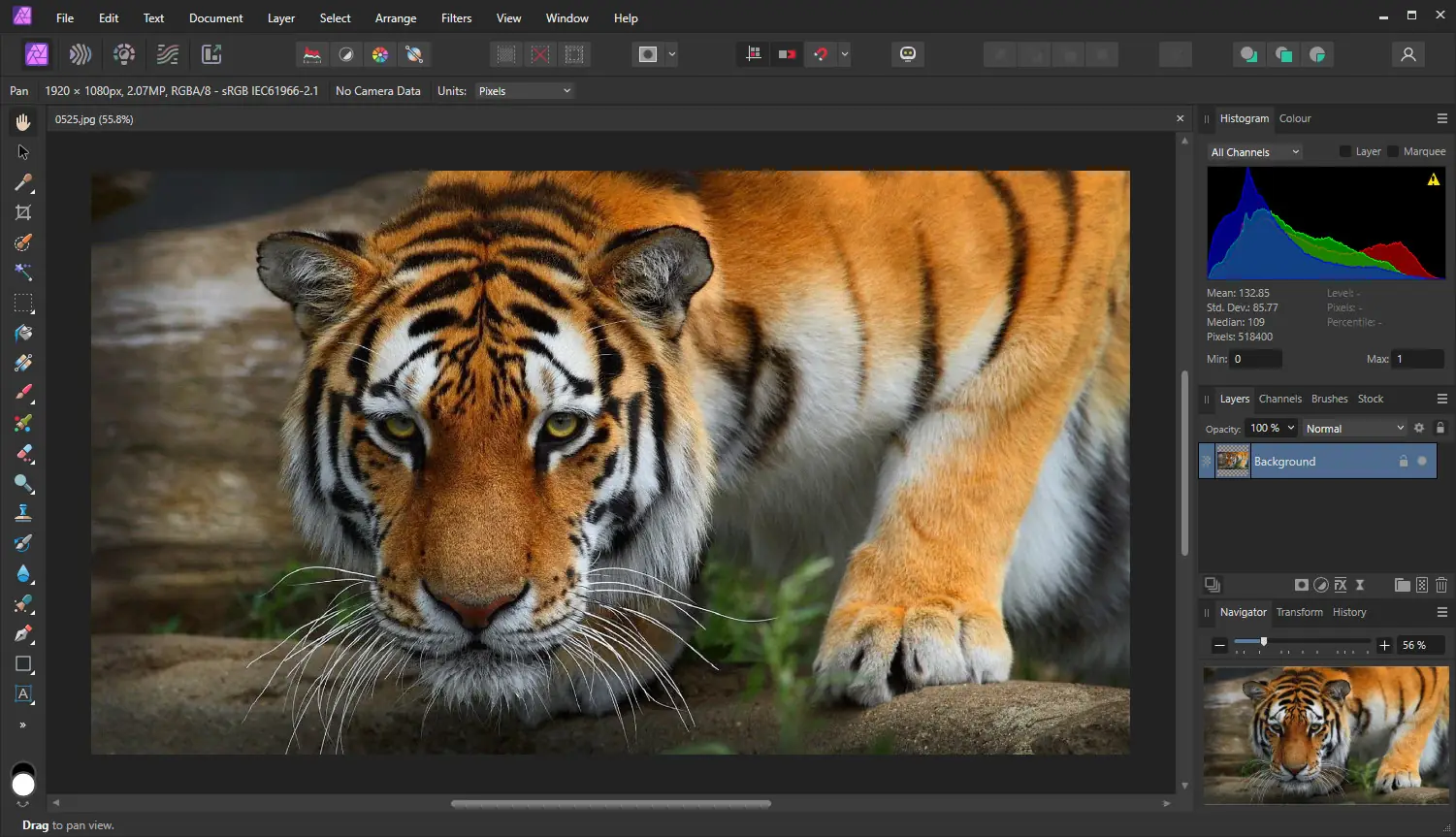Open the Export Persona

point(211,54)
